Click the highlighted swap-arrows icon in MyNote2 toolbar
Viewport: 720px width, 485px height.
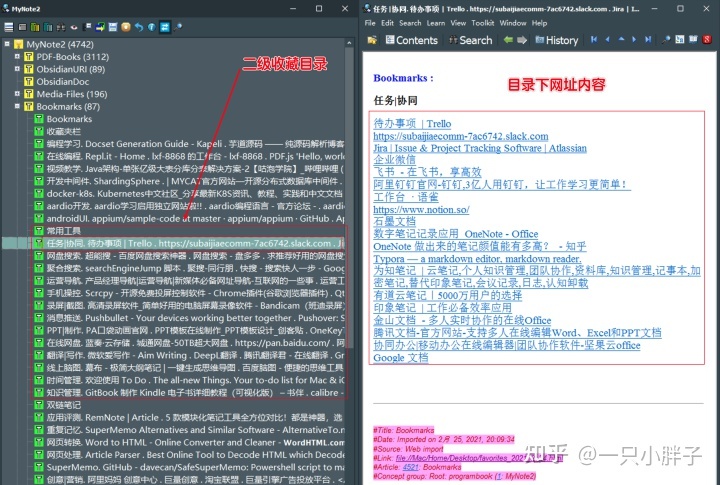[x=164, y=27]
